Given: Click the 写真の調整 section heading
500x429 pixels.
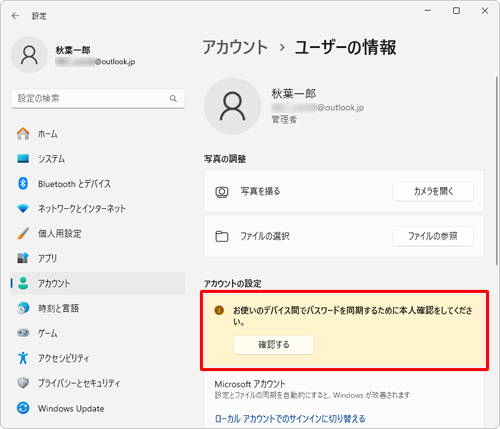Looking at the screenshot, I should pos(225,159).
